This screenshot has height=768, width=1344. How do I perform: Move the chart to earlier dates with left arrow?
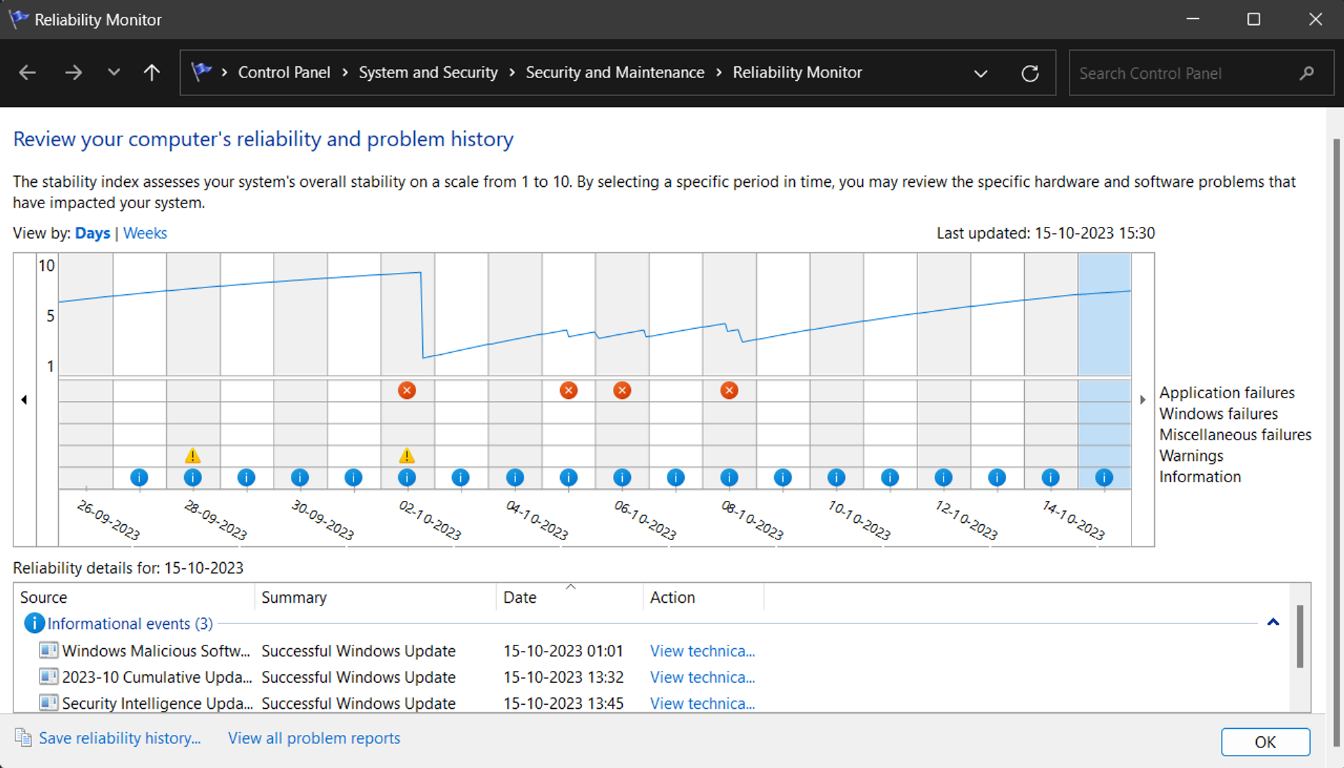tap(24, 400)
